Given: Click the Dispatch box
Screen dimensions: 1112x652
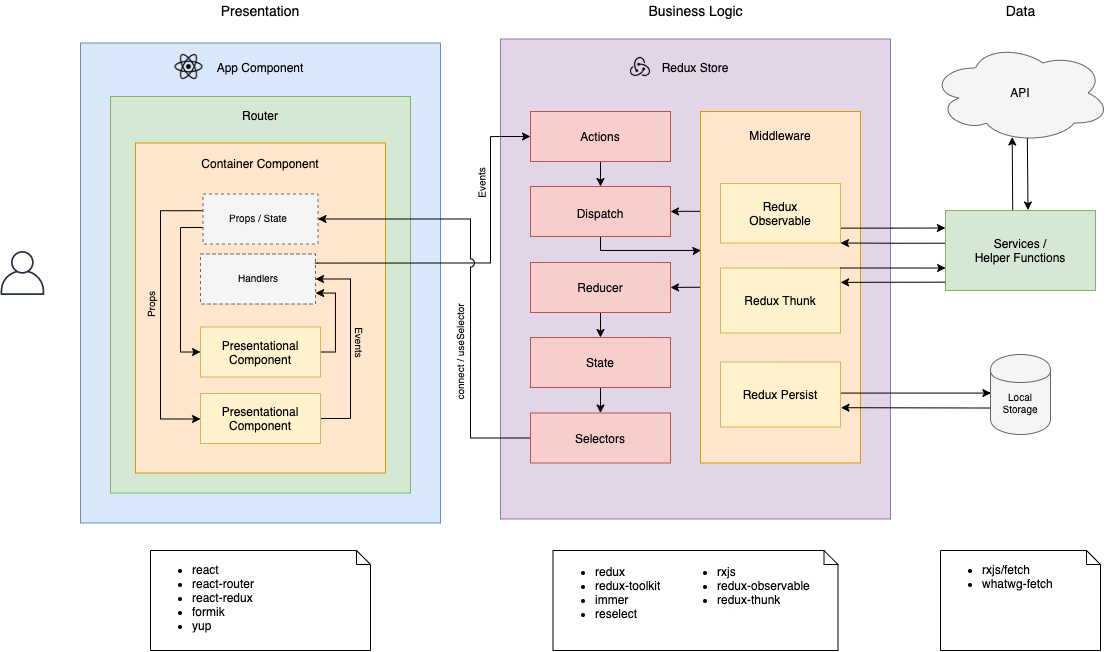Looking at the screenshot, I should (x=600, y=211).
